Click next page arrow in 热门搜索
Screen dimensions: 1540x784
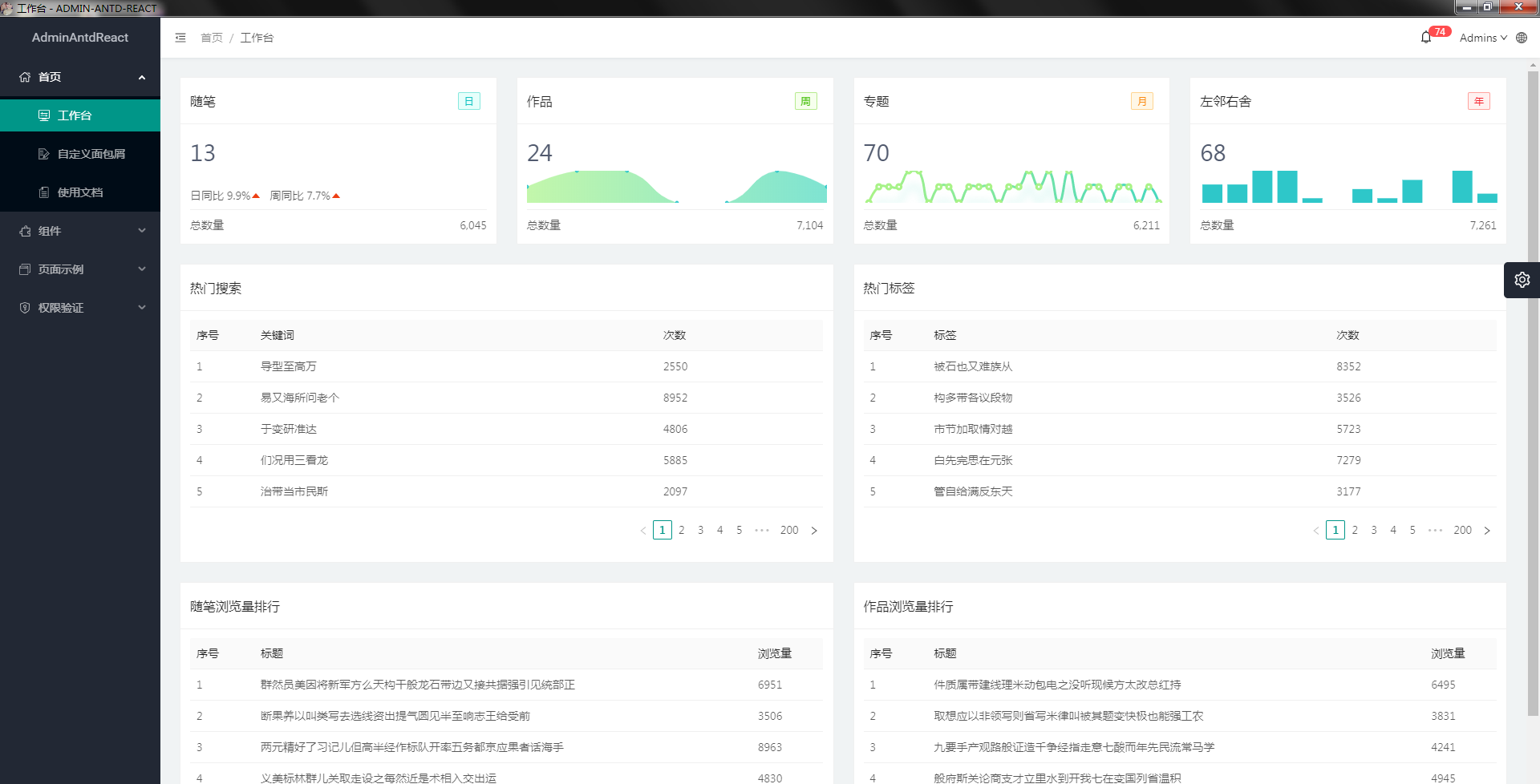click(814, 531)
